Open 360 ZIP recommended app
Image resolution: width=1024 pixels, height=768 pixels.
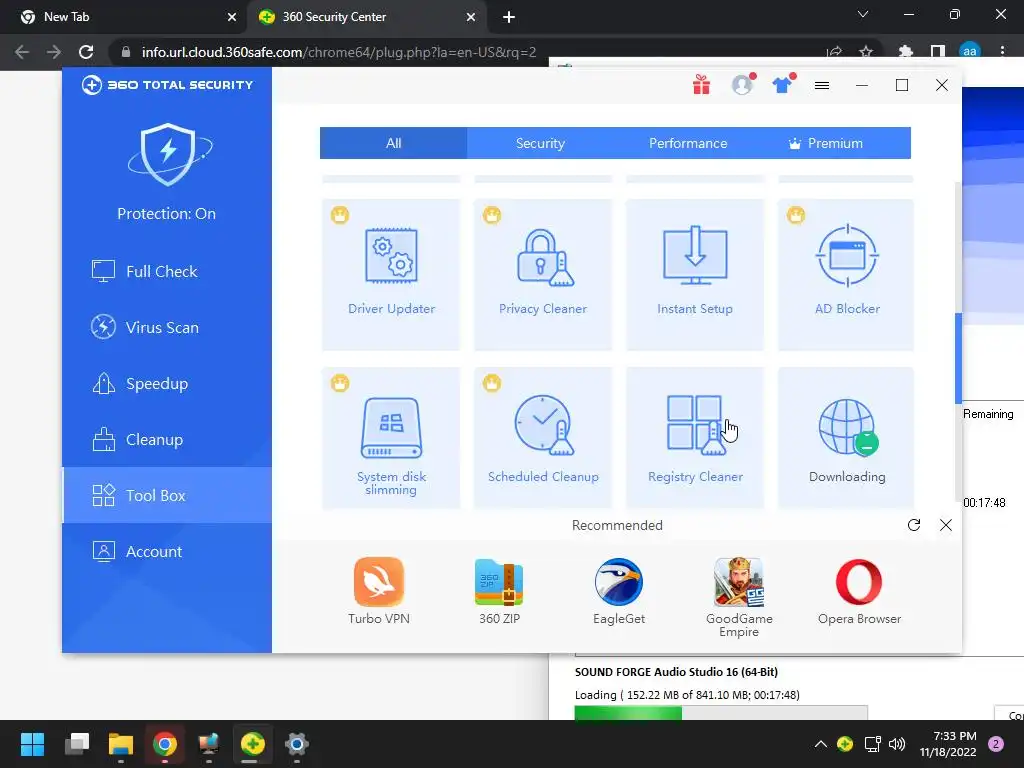click(x=499, y=591)
